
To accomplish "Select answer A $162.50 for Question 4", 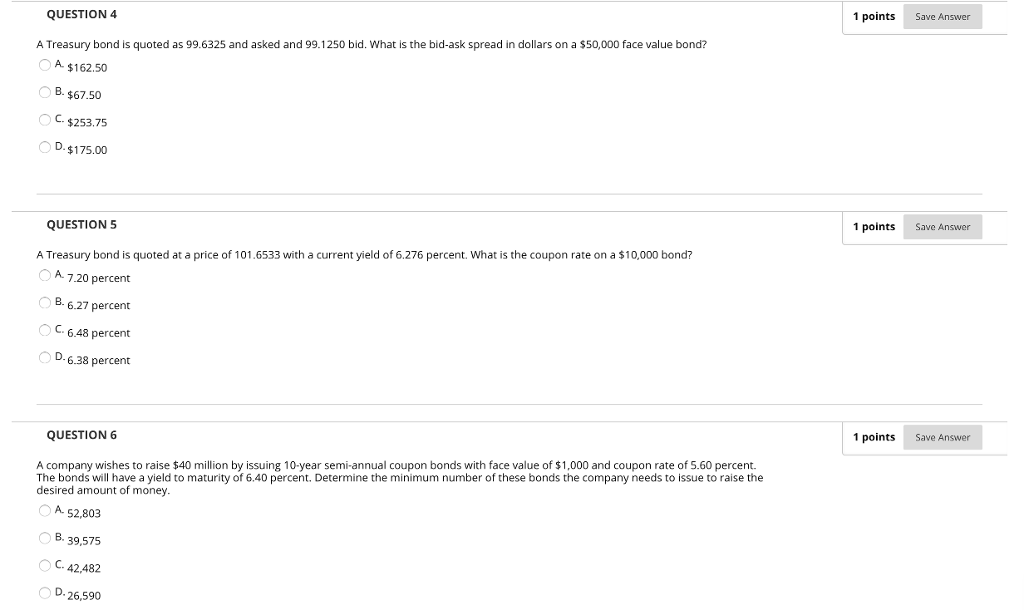I will click(44, 64).
